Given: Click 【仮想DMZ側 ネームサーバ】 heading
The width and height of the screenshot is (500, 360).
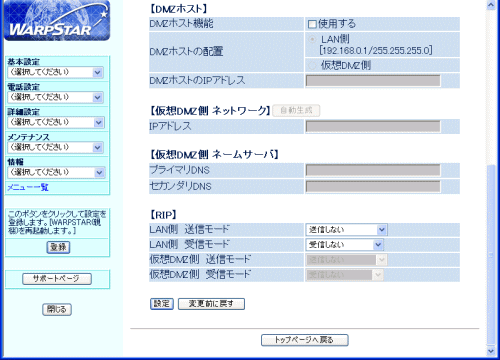Looking at the screenshot, I should coord(214,155).
